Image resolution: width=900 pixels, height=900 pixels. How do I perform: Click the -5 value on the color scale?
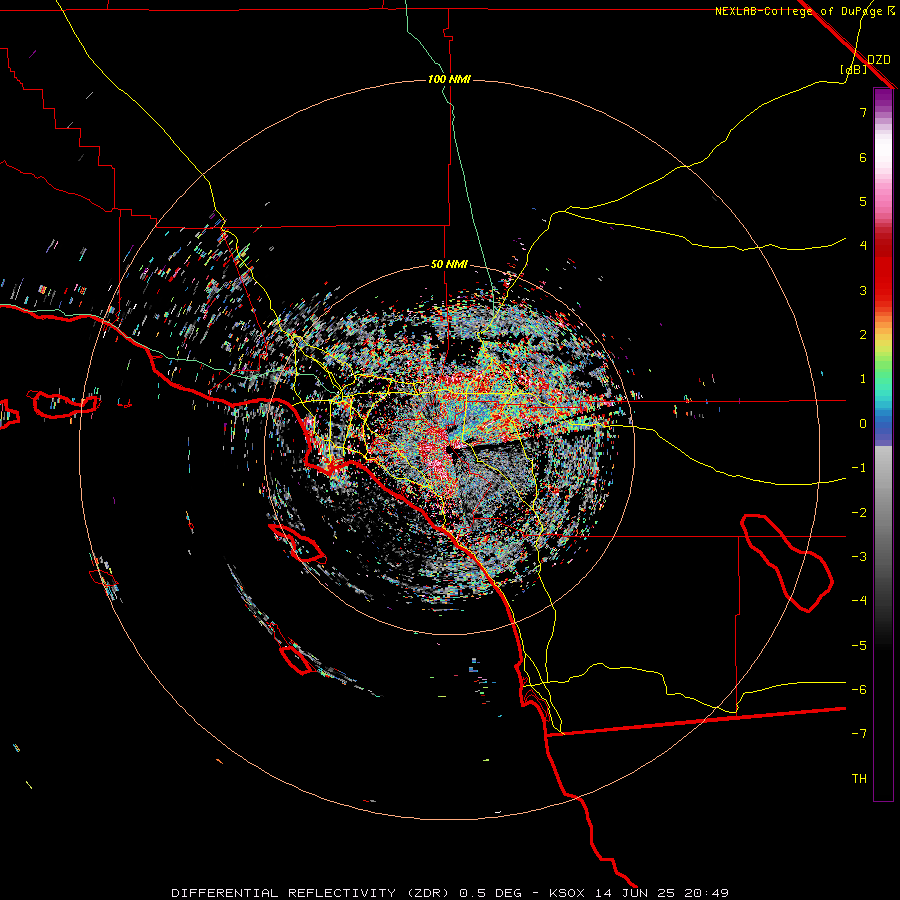pos(859,646)
